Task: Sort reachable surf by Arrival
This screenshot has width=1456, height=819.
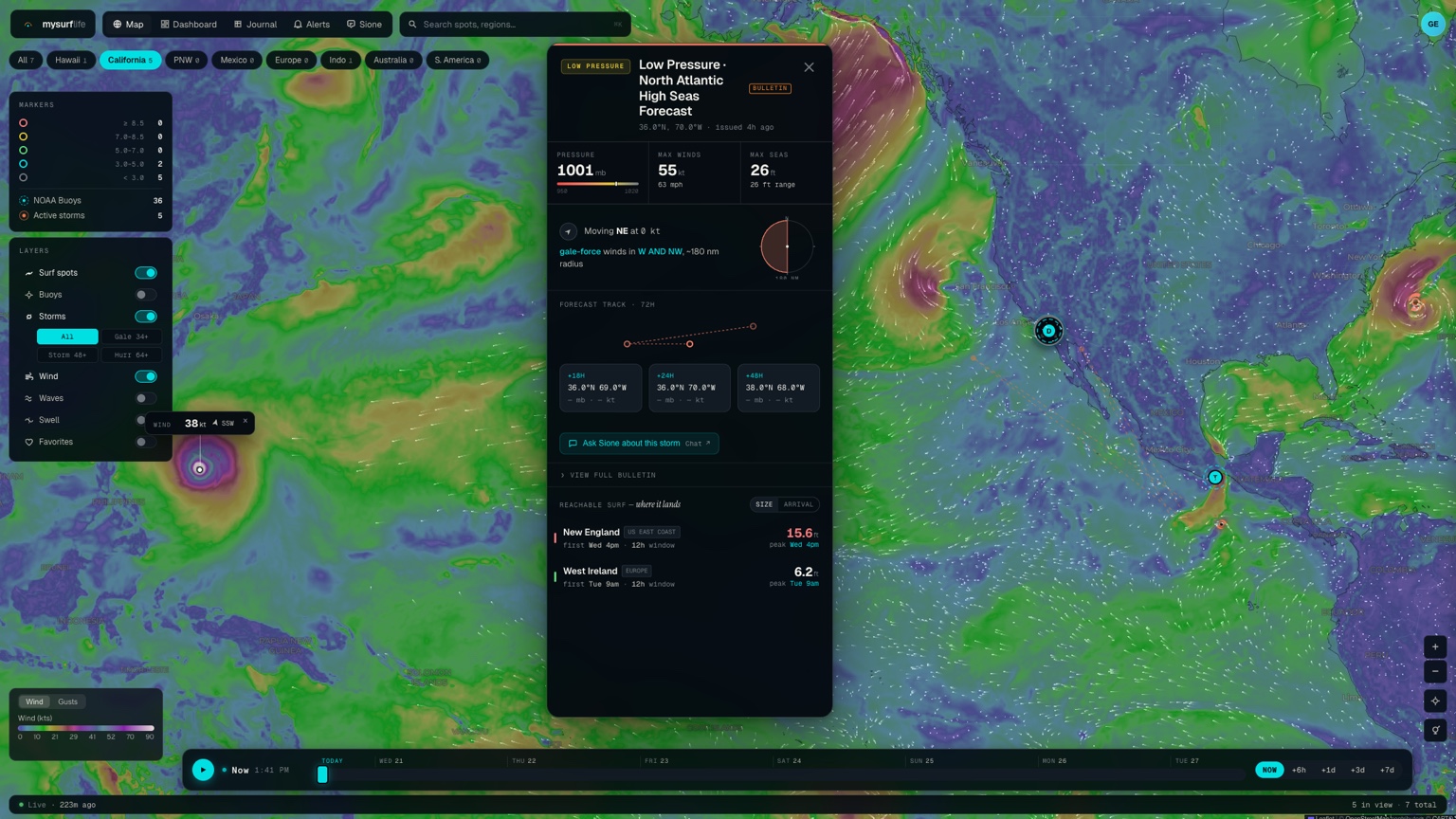Action: tap(798, 504)
